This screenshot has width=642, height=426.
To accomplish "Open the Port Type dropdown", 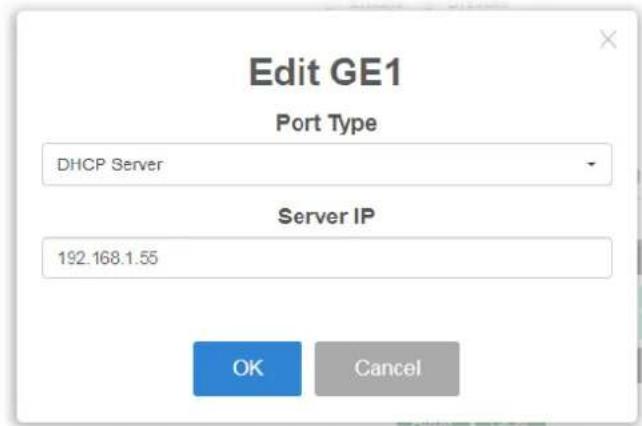I will click(x=327, y=164).
